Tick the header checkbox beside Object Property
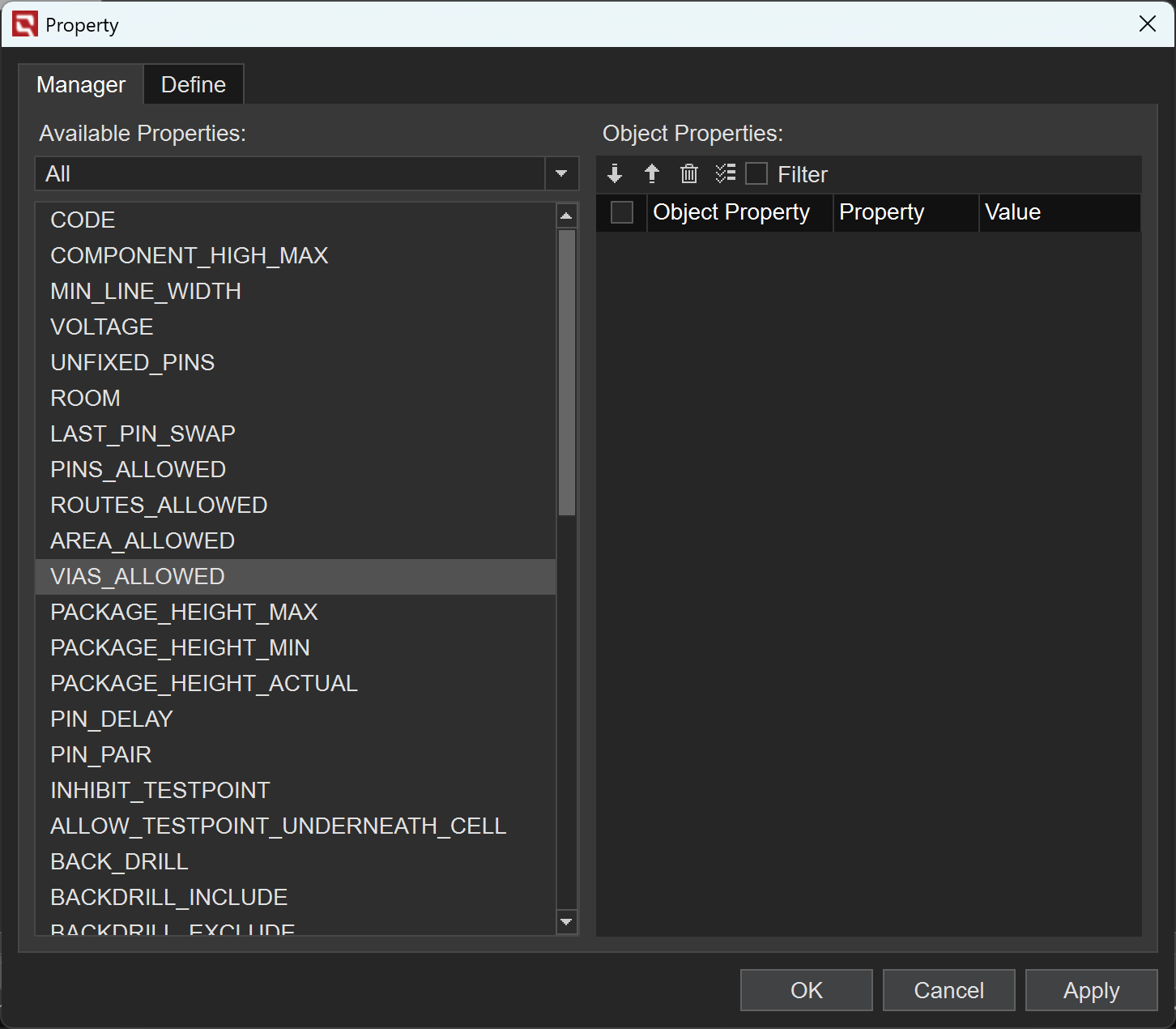 (622, 212)
